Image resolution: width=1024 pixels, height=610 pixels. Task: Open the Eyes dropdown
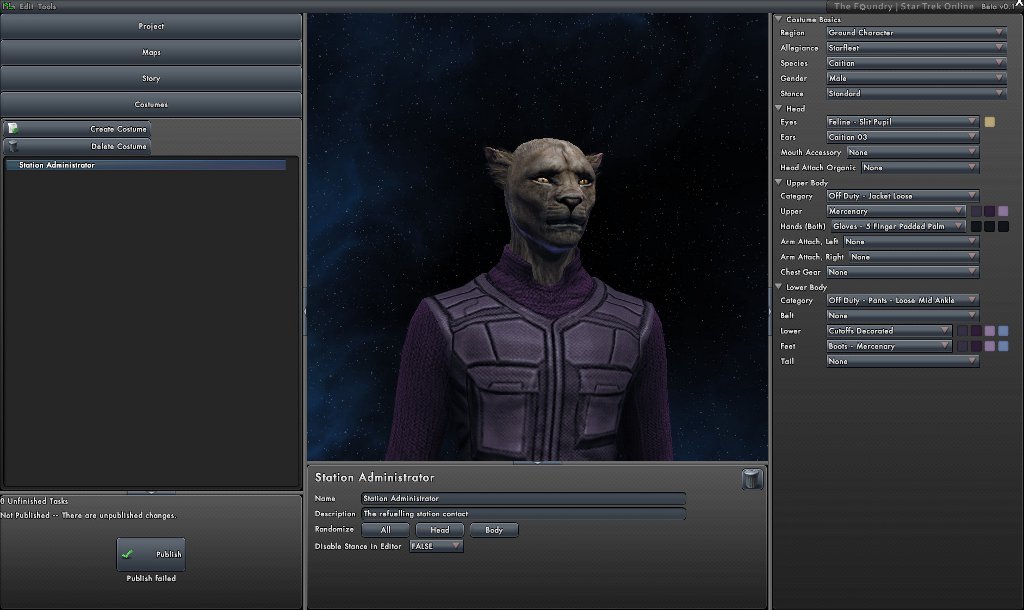point(903,122)
